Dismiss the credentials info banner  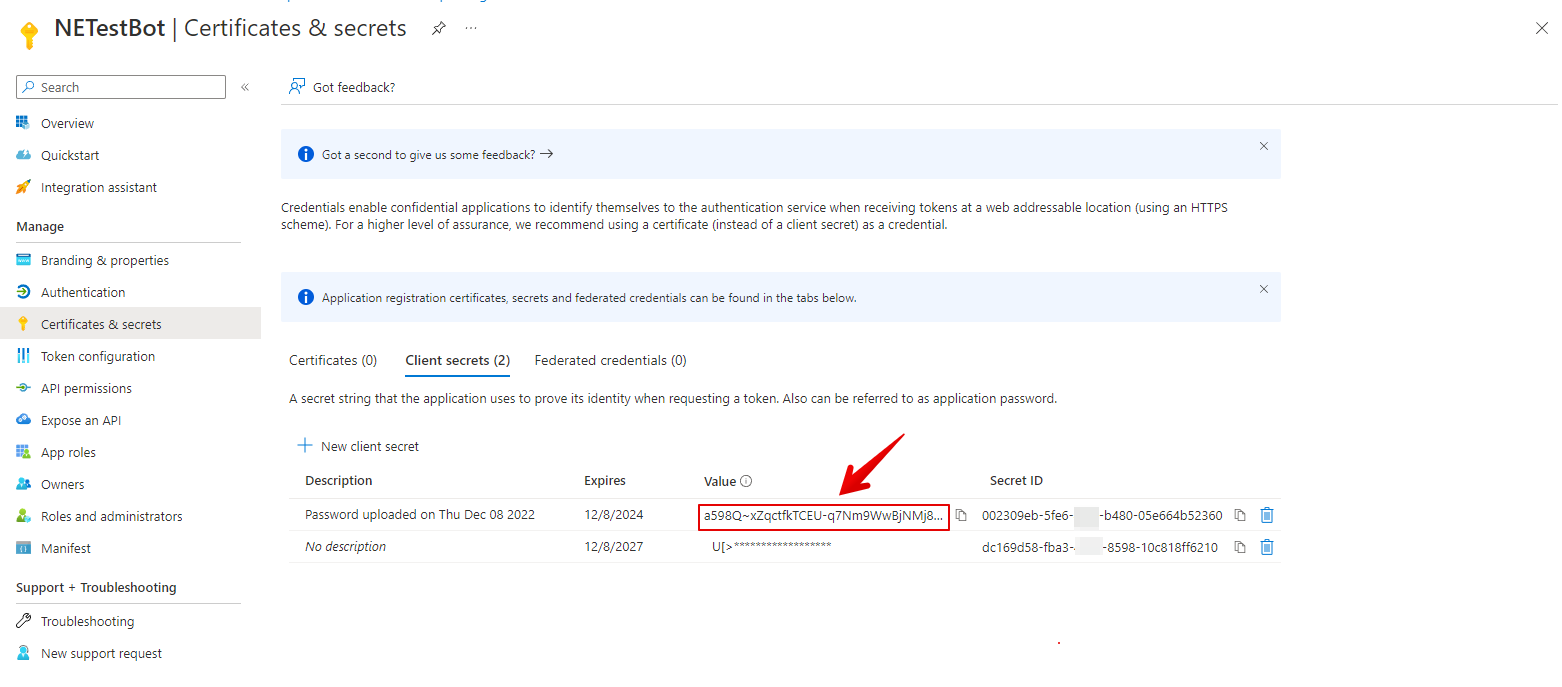pyautogui.click(x=1264, y=289)
